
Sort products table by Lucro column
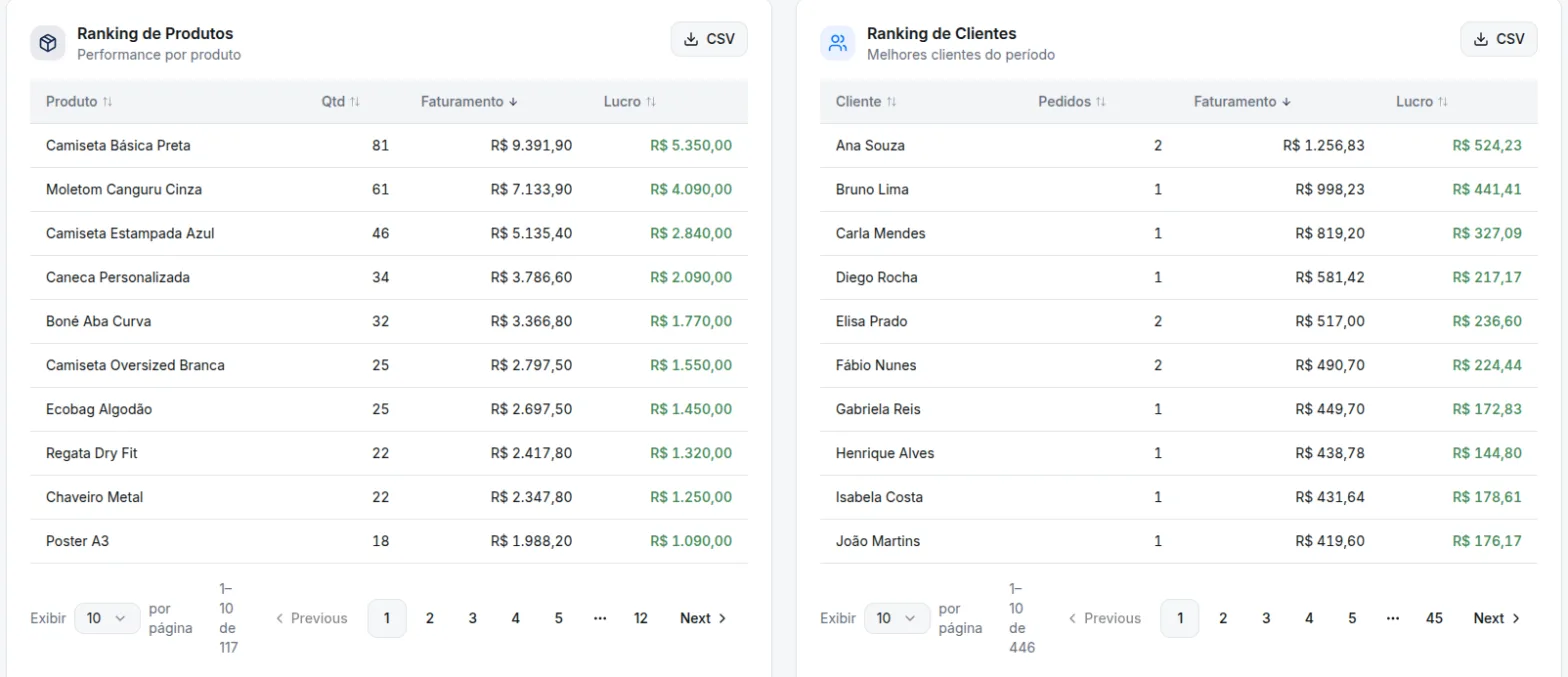[x=630, y=101]
